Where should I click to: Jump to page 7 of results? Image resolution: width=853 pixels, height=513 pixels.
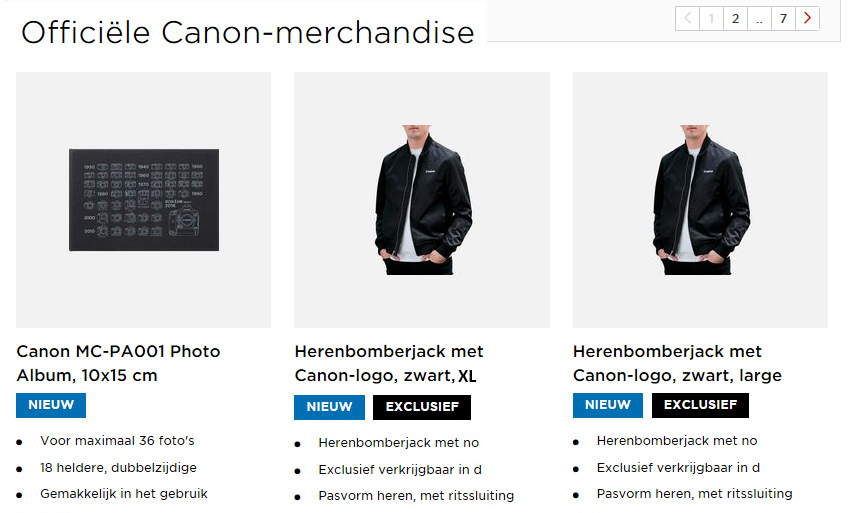pyautogui.click(x=783, y=18)
